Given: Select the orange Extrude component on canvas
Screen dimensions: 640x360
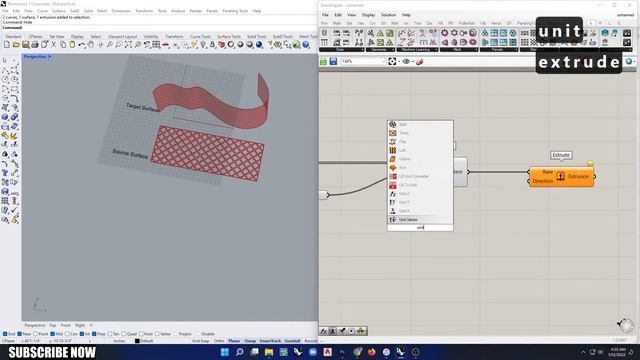Looking at the screenshot, I should pyautogui.click(x=562, y=177).
